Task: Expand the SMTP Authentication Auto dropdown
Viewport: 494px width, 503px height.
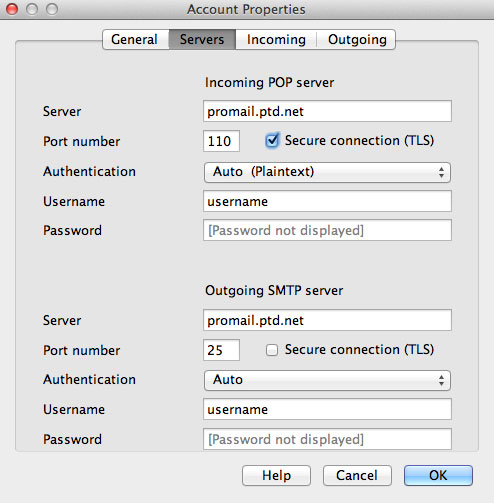Action: [x=327, y=380]
